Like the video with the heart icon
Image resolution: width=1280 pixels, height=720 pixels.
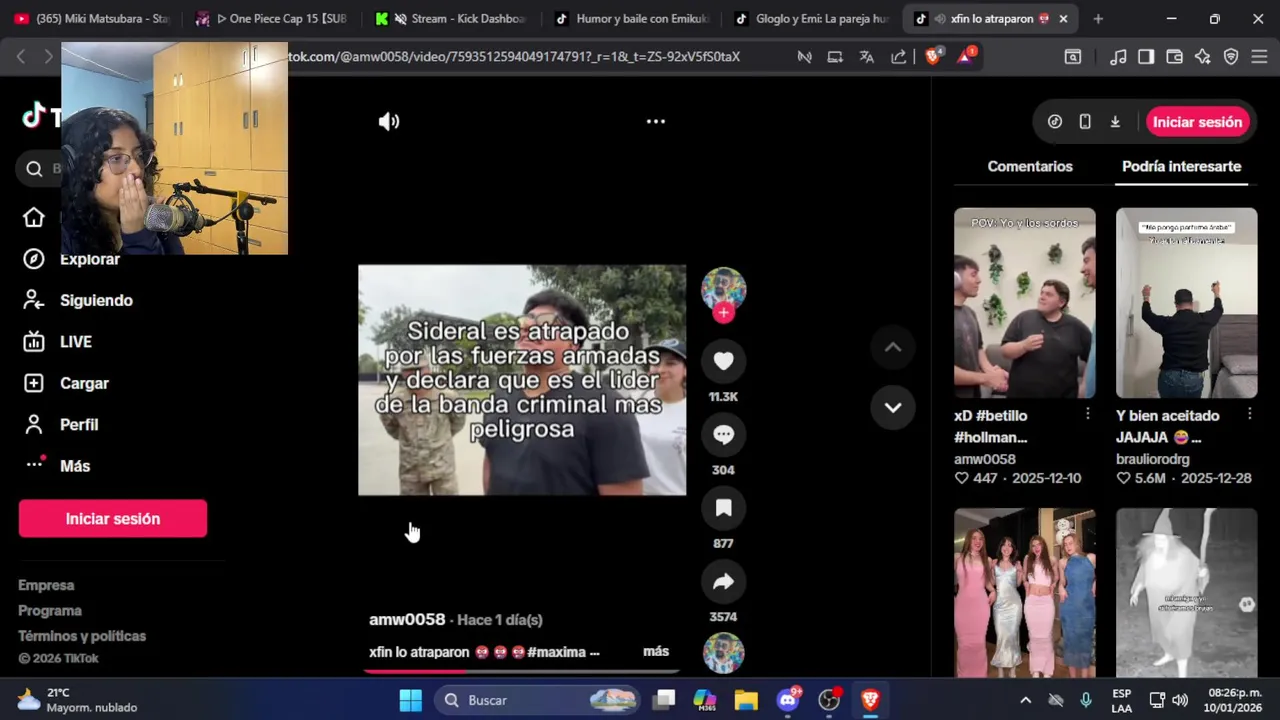(x=723, y=361)
